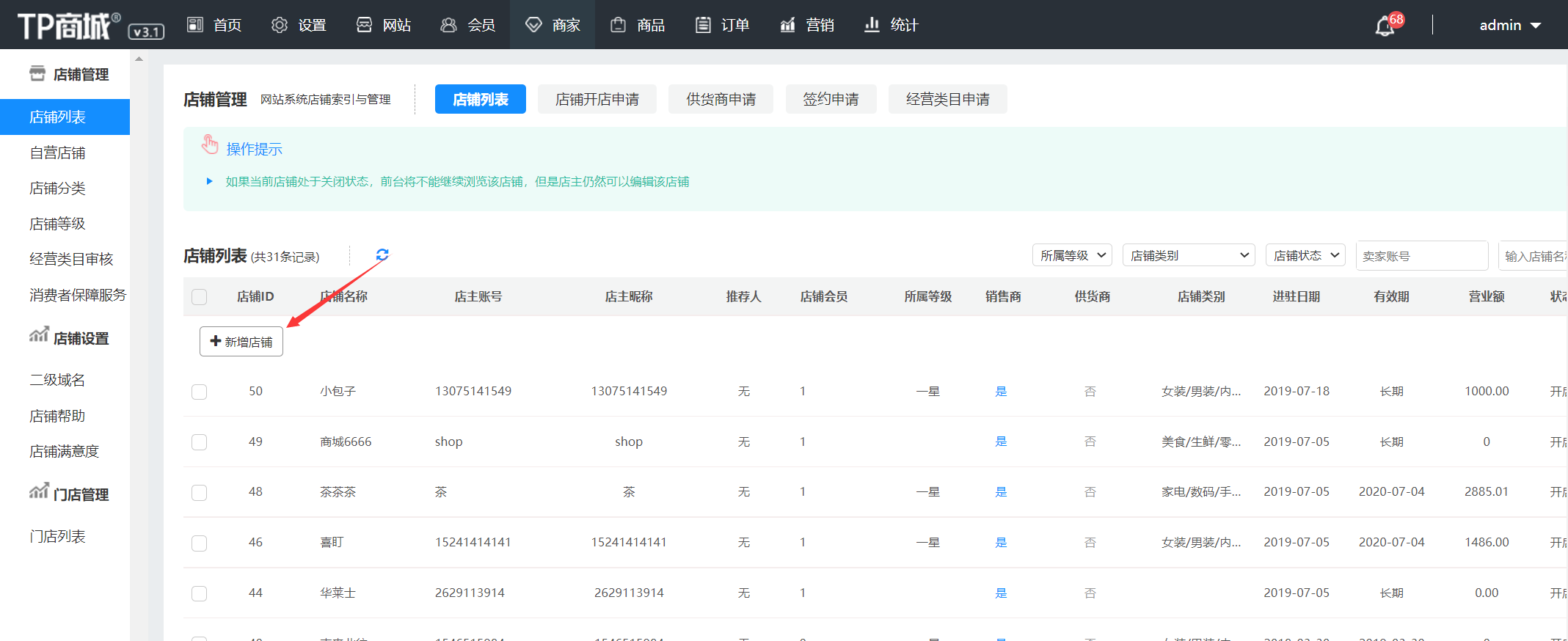Switch to the 店铺开店申请 tab
This screenshot has height=641, width=1568.
(x=597, y=99)
